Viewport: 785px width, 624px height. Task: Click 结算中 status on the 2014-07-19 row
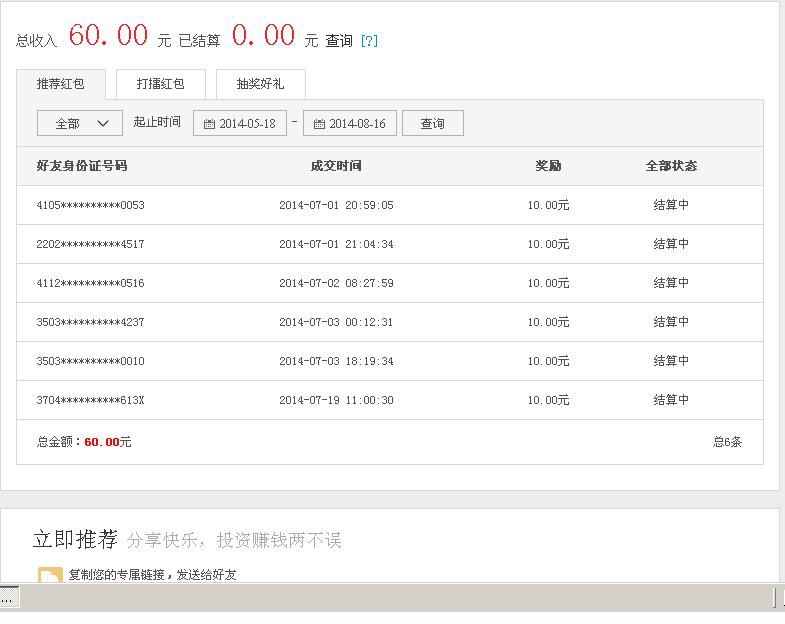click(x=671, y=400)
